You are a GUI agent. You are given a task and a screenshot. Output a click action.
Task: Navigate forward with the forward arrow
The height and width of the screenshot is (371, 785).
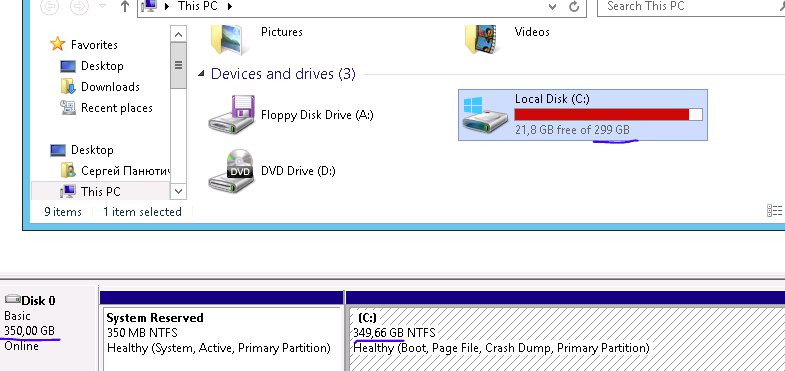coord(79,7)
